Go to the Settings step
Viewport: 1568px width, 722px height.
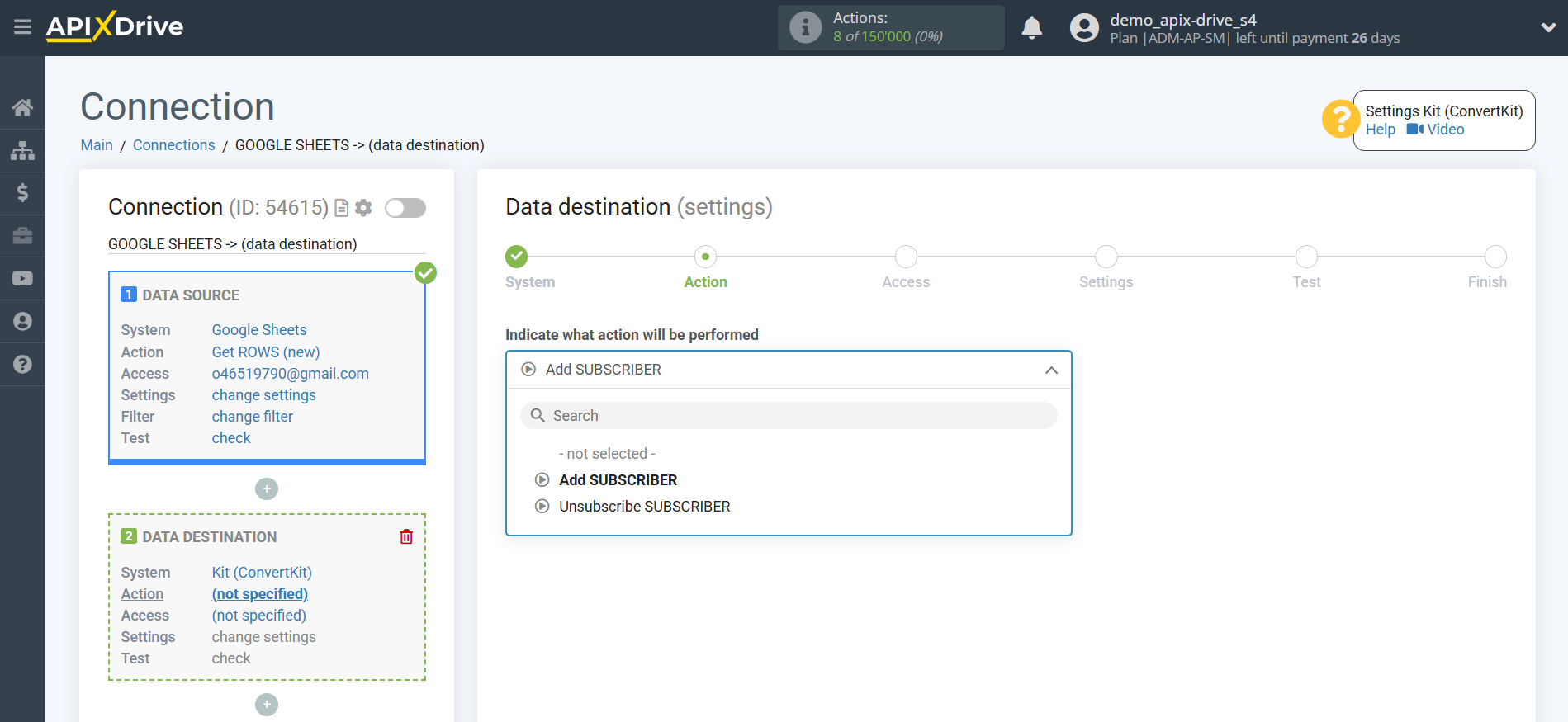[1106, 257]
